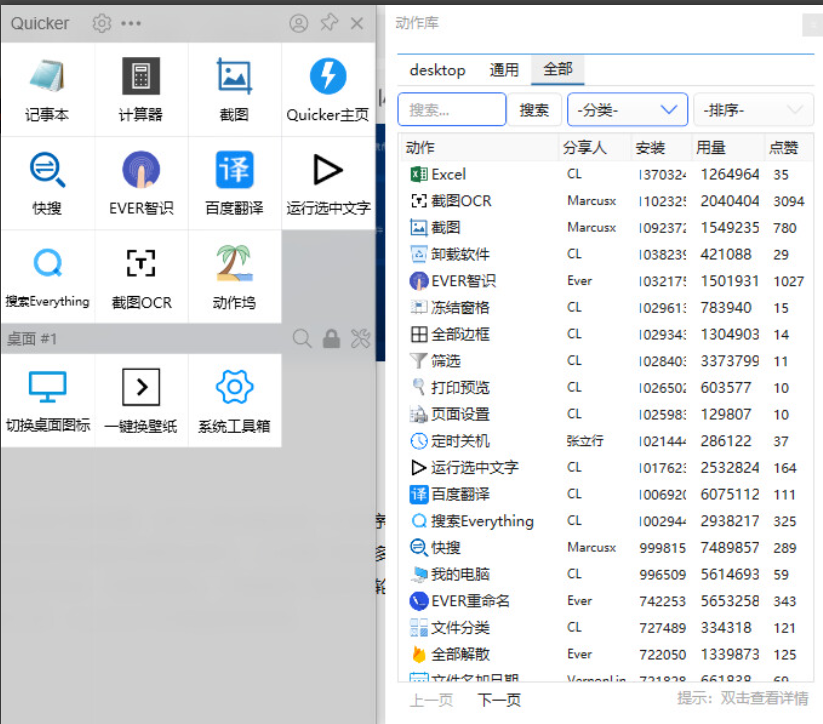Select 快搜 row in library list
This screenshot has width=823, height=724.
click(607, 548)
